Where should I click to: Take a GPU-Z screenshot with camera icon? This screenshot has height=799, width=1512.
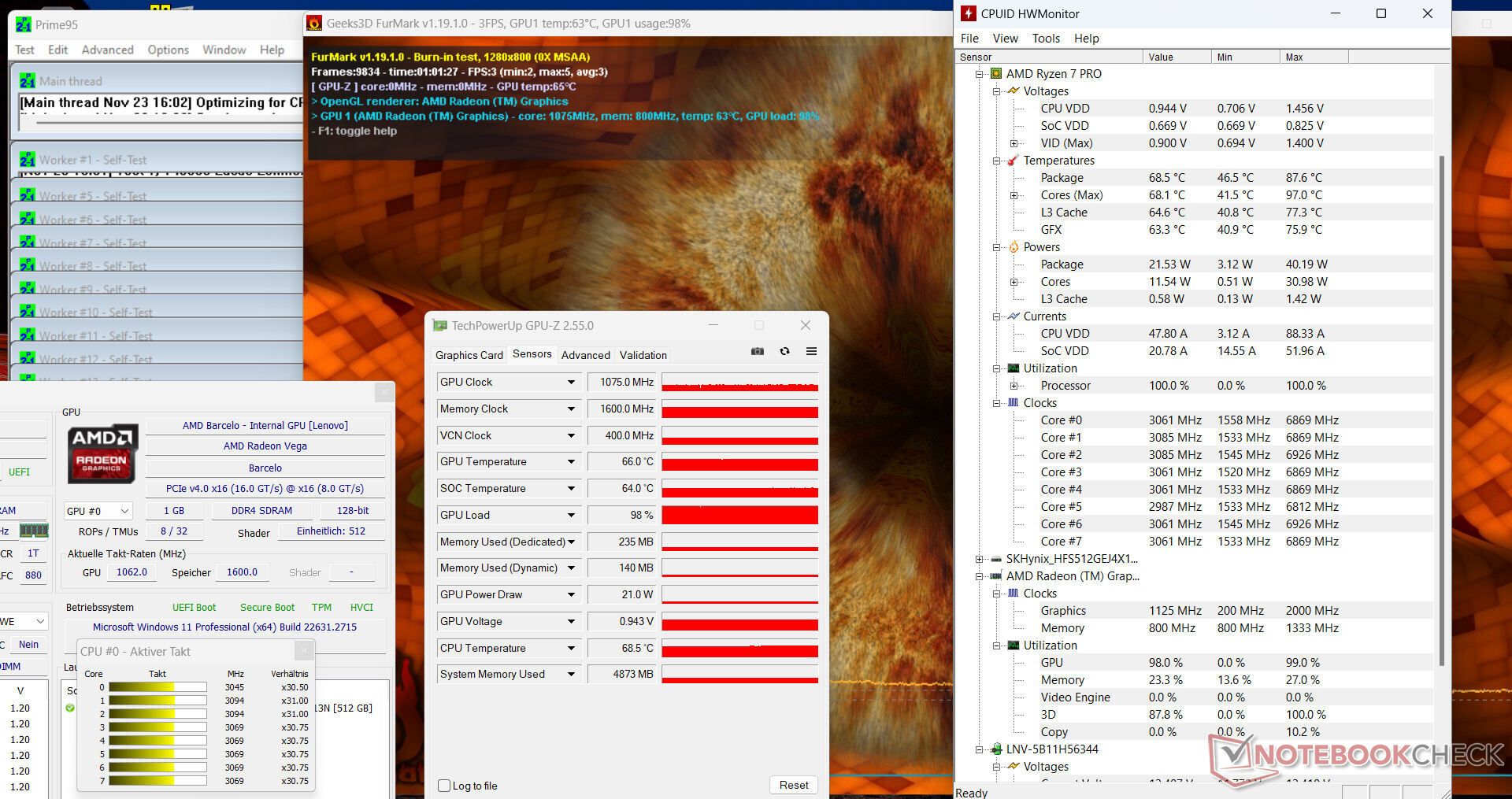point(758,352)
